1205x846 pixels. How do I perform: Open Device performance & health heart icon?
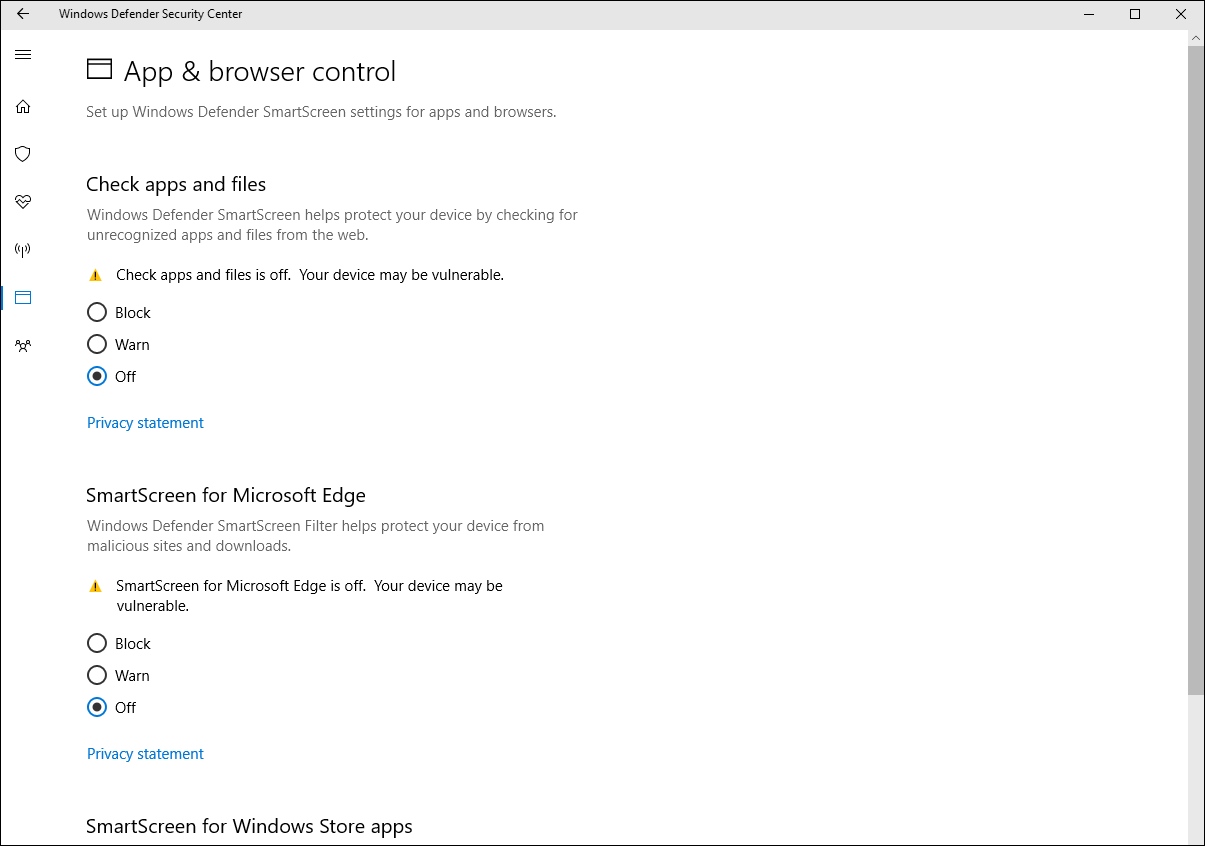[23, 202]
